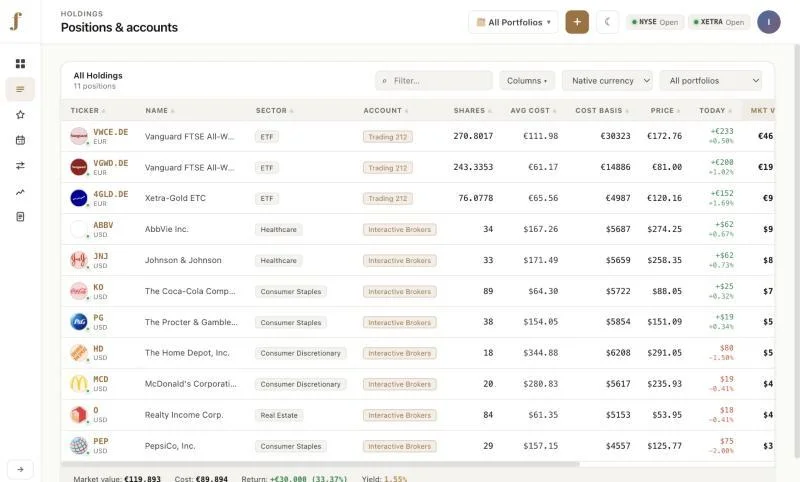800x482 pixels.
Task: Open the All portfolios table filter dropdown
Action: (x=711, y=81)
